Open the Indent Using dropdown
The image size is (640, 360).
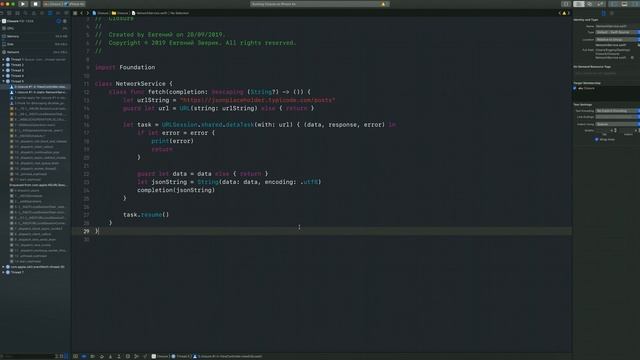pyautogui.click(x=618, y=124)
